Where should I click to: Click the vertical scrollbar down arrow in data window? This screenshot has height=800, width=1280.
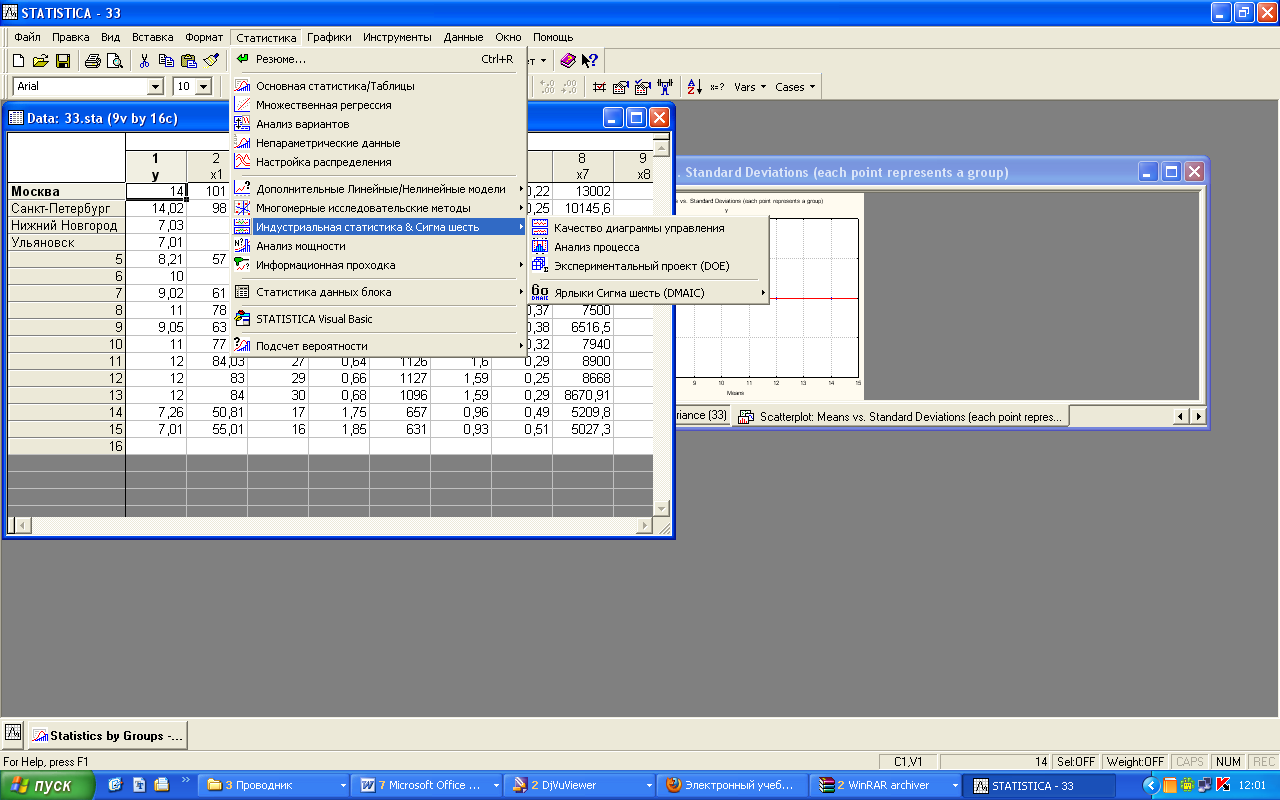click(661, 508)
